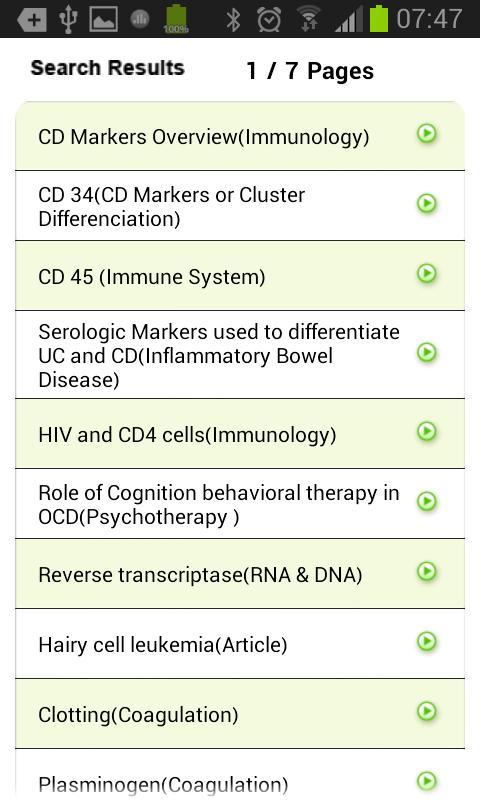Tap the green arrow next to CD 45

click(x=426, y=273)
